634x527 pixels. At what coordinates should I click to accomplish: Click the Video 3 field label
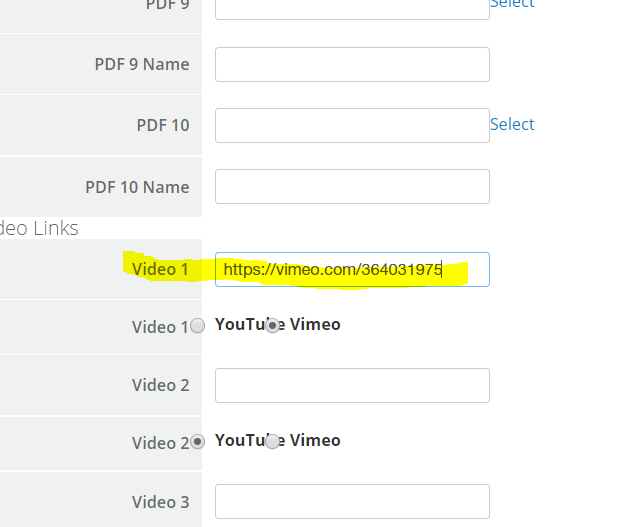click(161, 502)
